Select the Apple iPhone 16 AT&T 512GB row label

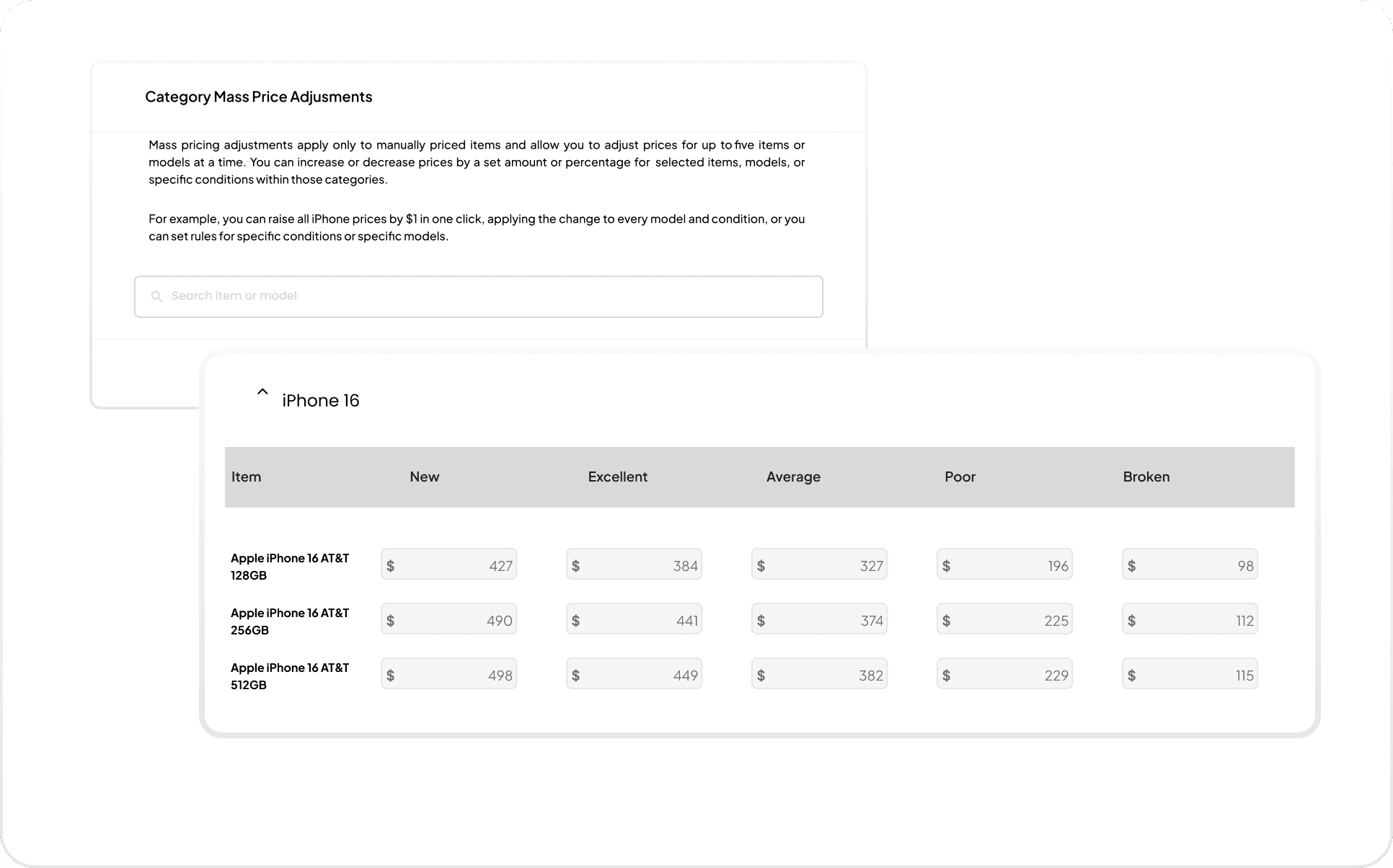(290, 676)
